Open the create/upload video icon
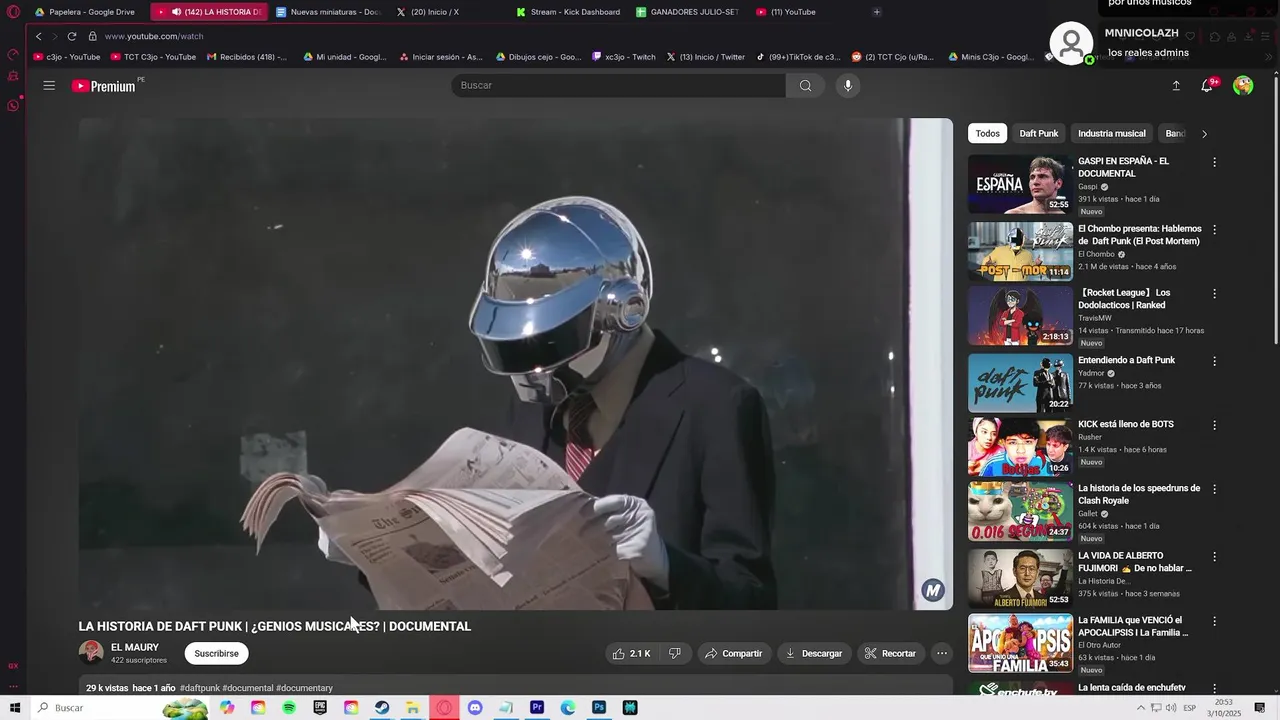Viewport: 1280px width, 720px height. [1176, 86]
